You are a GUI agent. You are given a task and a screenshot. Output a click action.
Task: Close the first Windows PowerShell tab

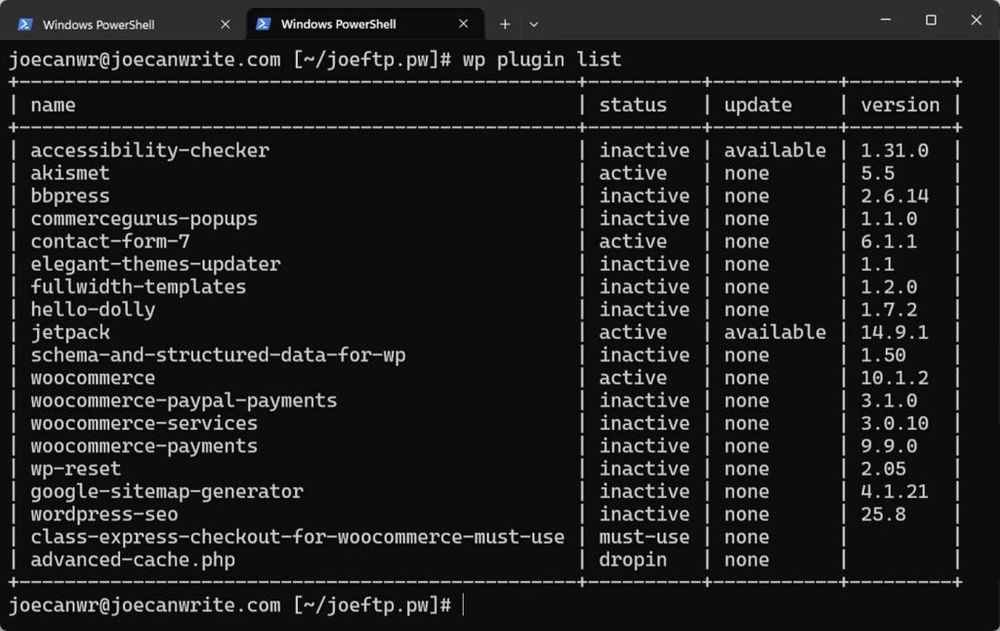(225, 22)
